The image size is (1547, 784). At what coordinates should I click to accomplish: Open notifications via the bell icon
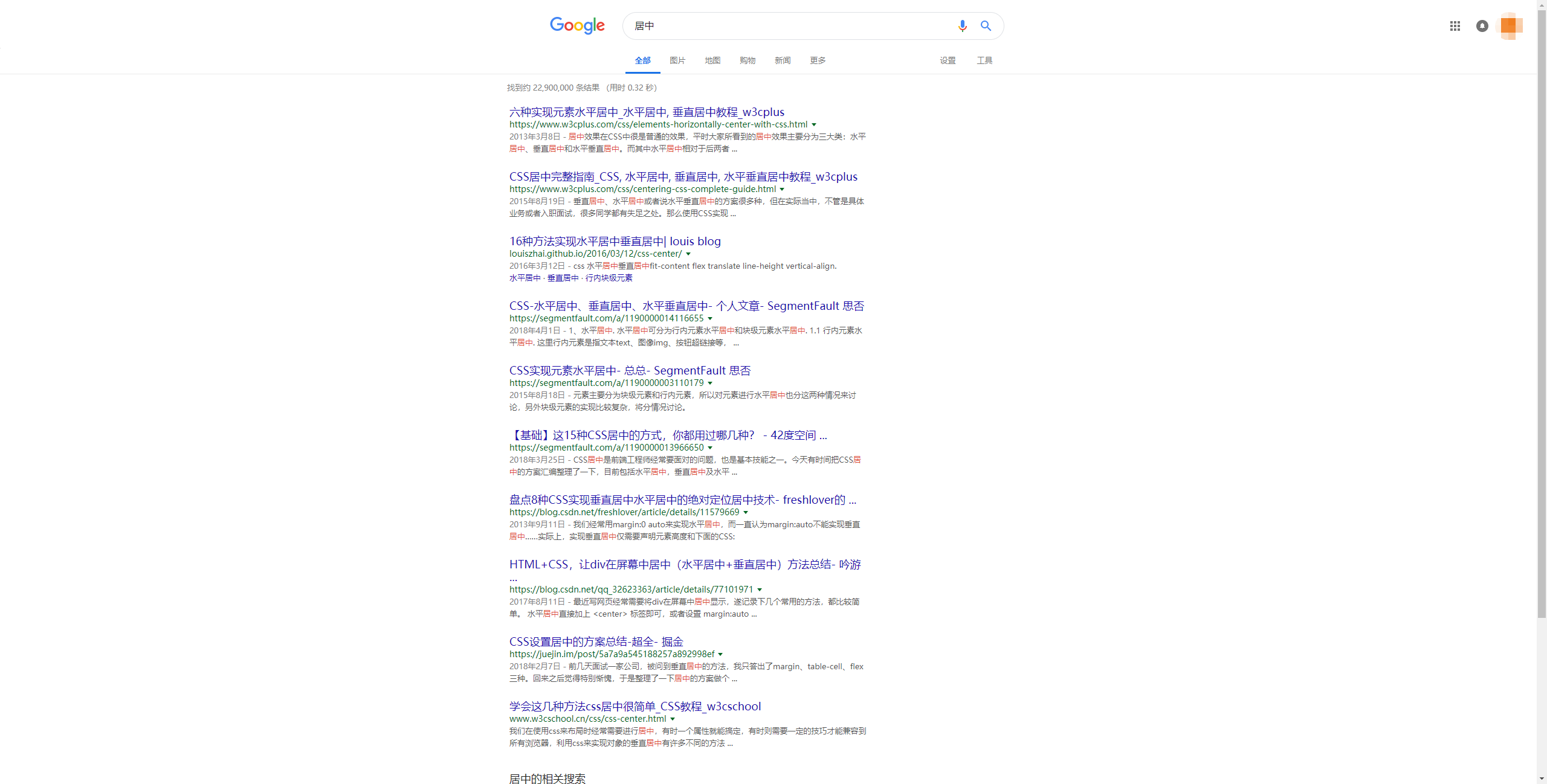pyautogui.click(x=1482, y=26)
